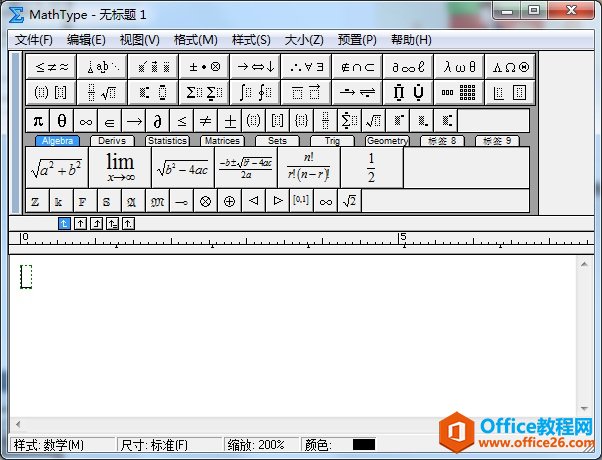The image size is (602, 460).
Task: Insert the element-of symbol
Action: 109,121
